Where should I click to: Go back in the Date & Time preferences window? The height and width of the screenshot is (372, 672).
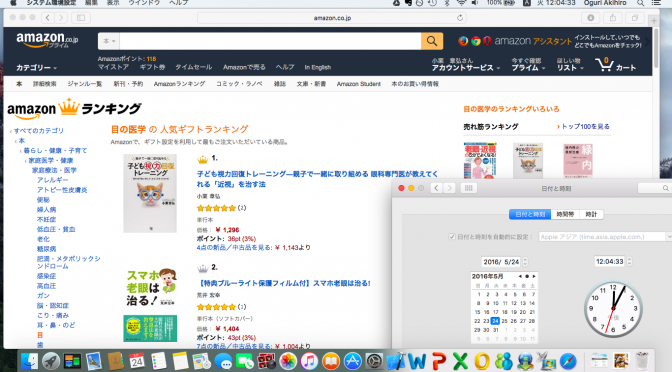pyautogui.click(x=436, y=188)
